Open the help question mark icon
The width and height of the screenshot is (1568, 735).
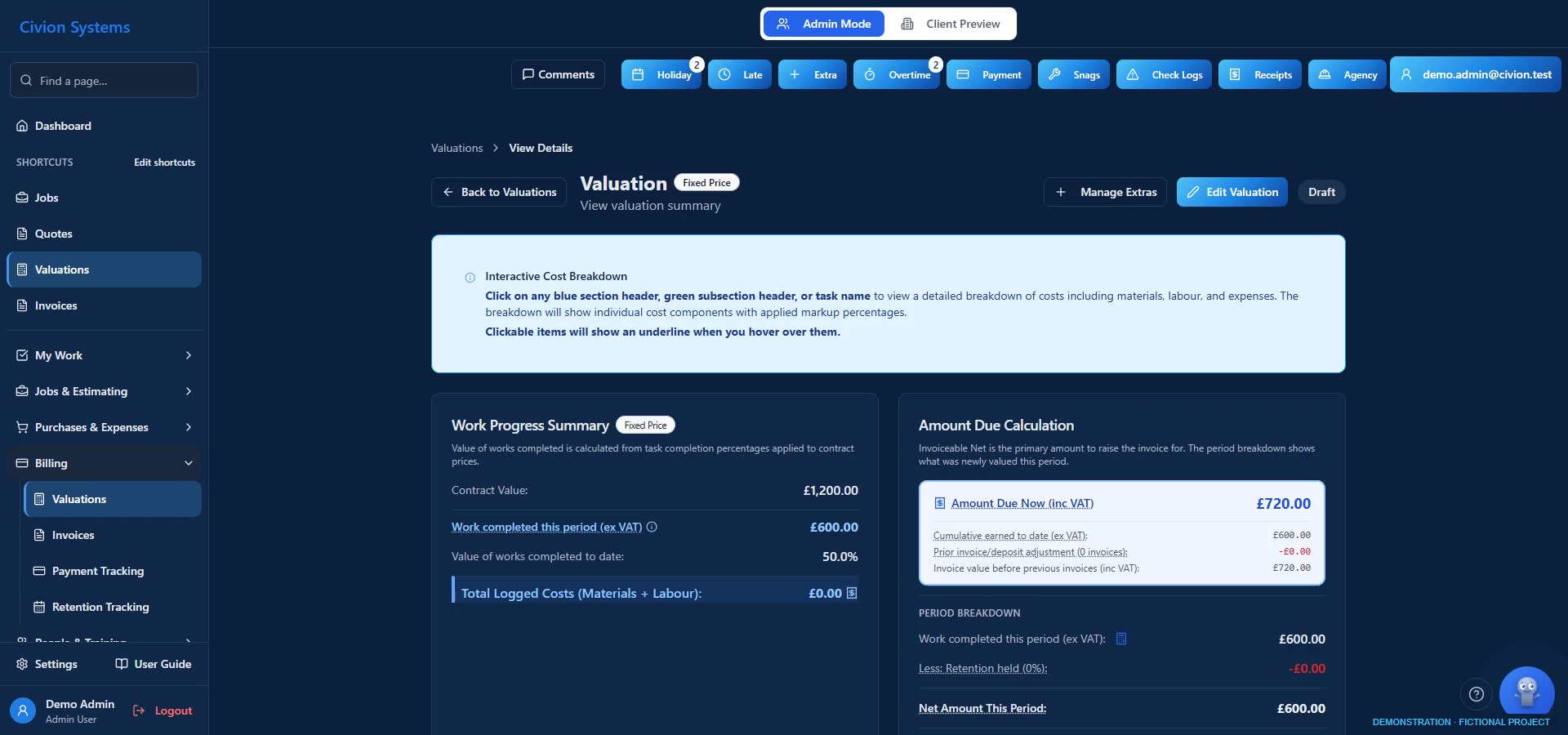coord(1477,694)
